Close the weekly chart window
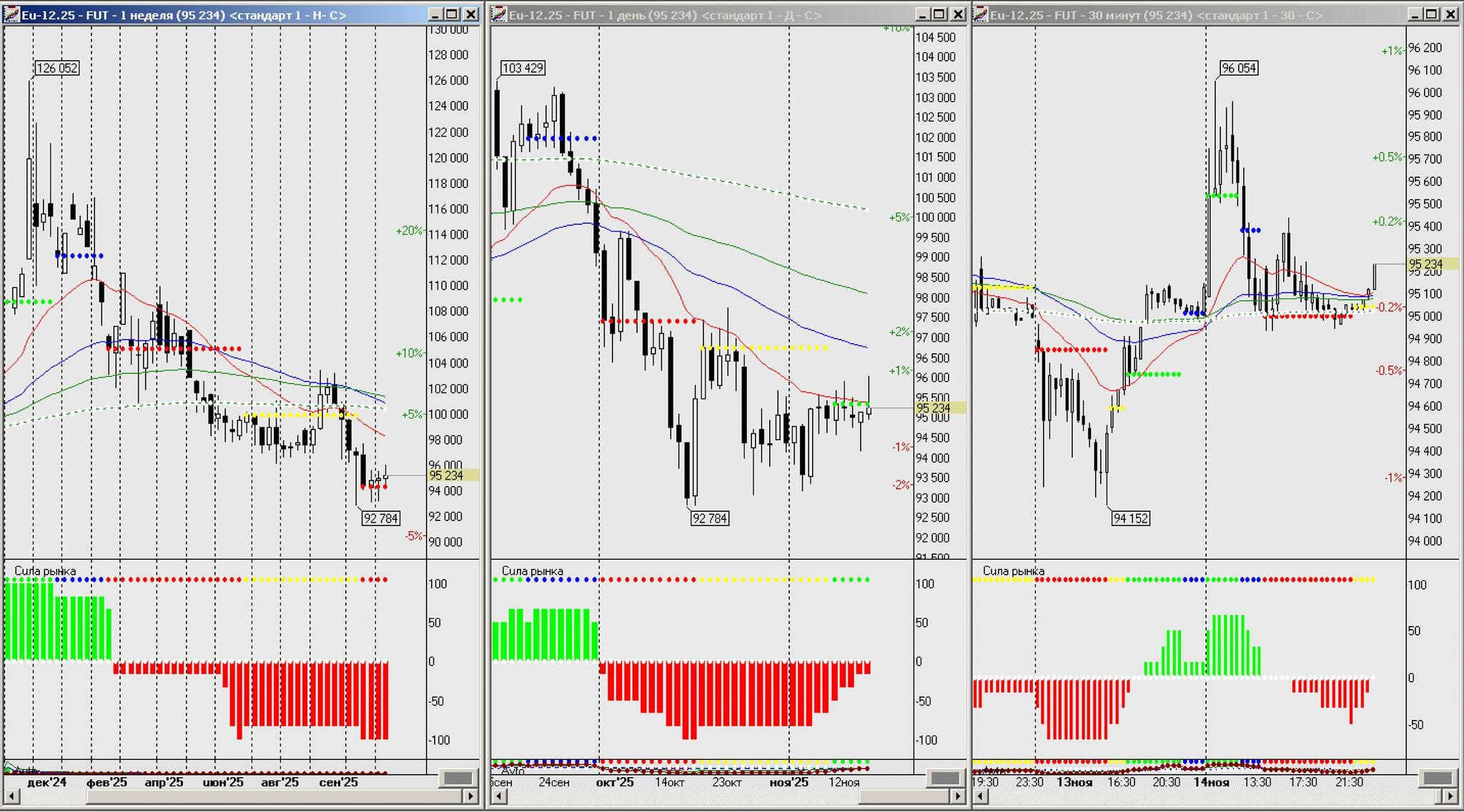The image size is (1464, 812). pyautogui.click(x=470, y=14)
